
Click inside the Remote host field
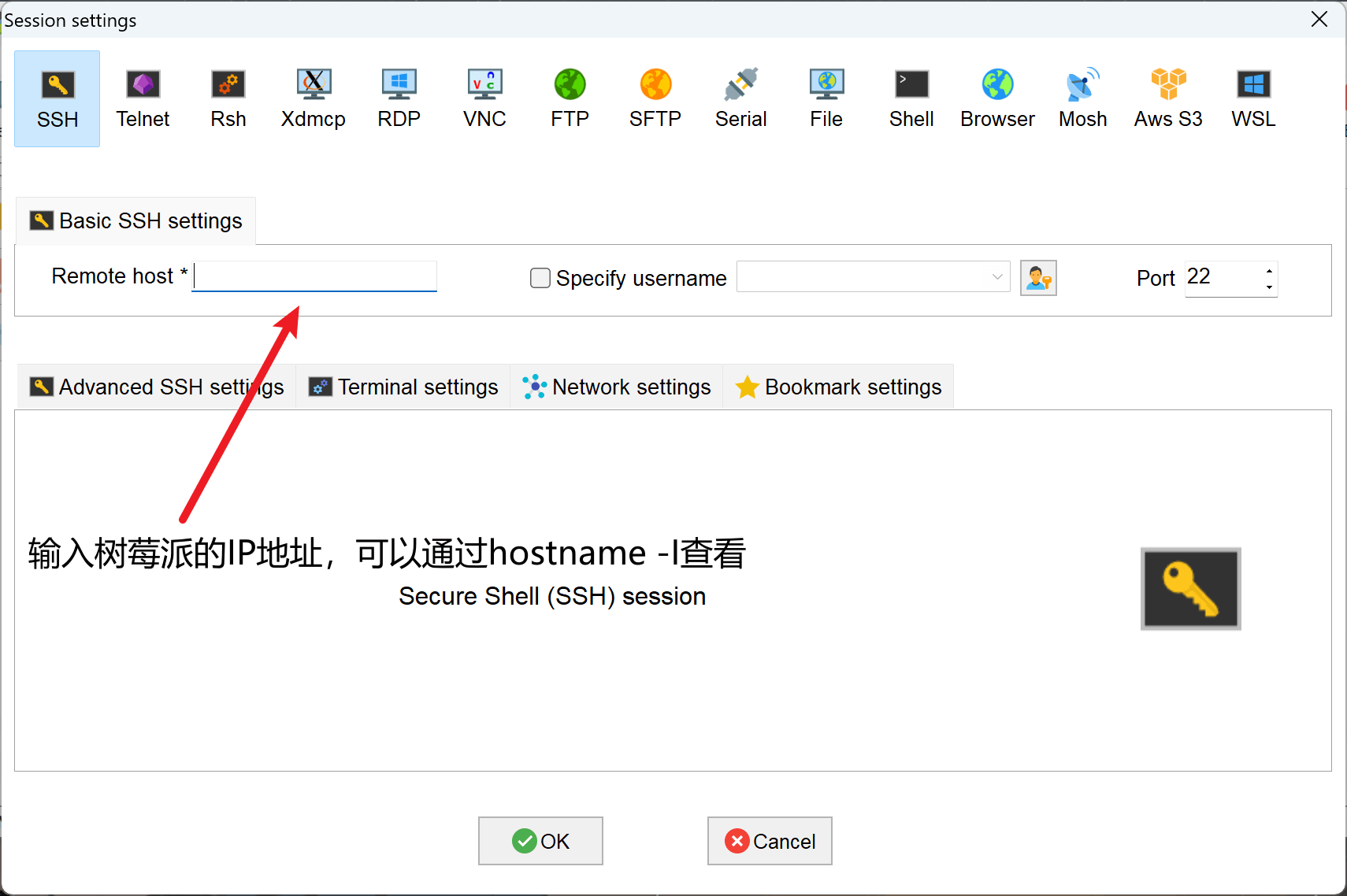tap(314, 276)
